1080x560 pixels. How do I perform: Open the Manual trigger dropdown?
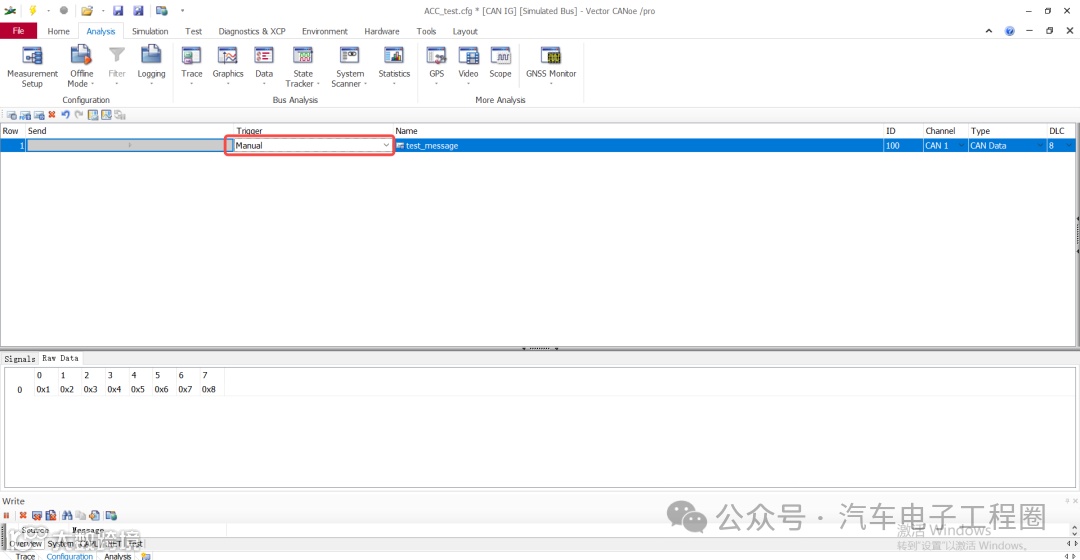[386, 145]
